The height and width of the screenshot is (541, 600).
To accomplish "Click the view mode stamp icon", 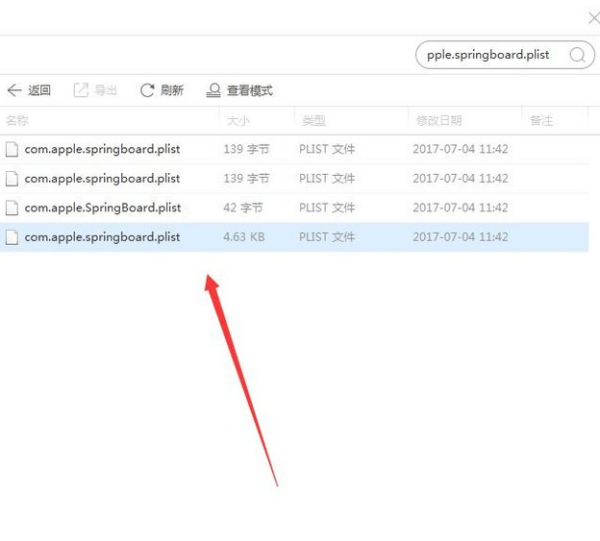I will coord(214,90).
